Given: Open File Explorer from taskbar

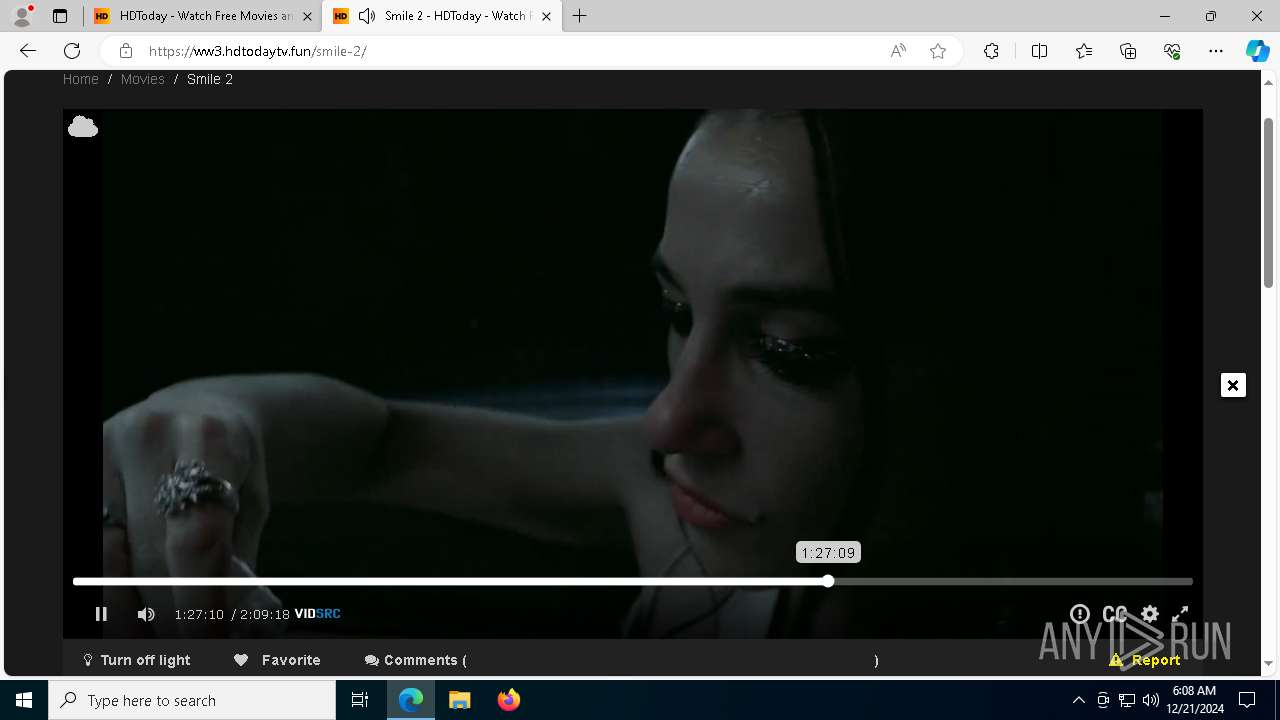Looking at the screenshot, I should point(460,700).
